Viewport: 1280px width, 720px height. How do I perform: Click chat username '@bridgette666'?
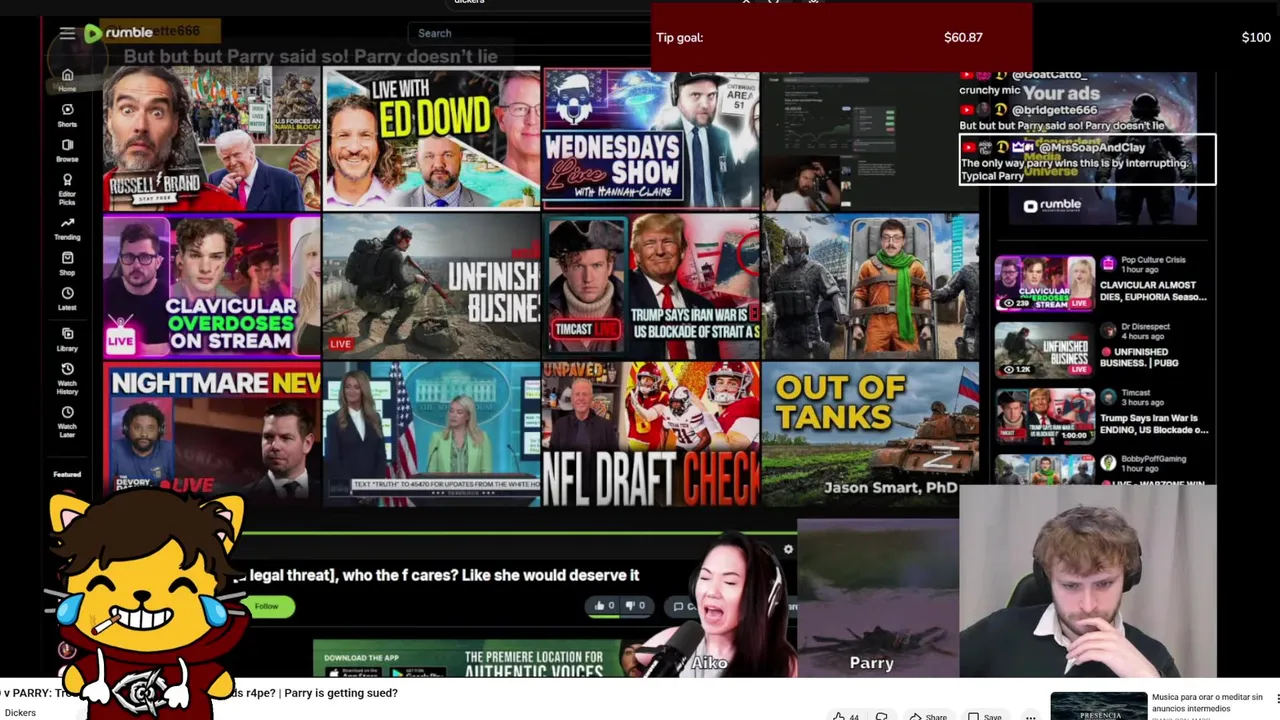pos(1054,110)
